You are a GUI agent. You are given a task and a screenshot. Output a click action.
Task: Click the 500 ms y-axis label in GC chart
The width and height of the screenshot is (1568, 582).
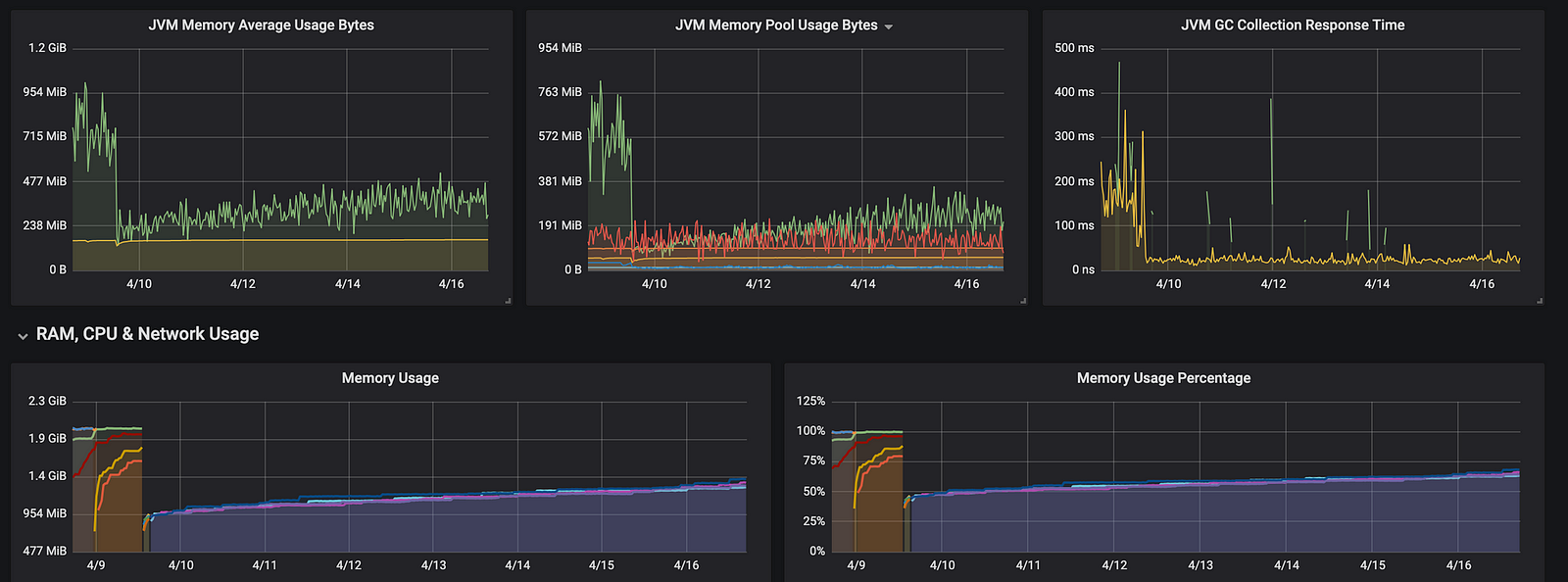click(x=1074, y=48)
